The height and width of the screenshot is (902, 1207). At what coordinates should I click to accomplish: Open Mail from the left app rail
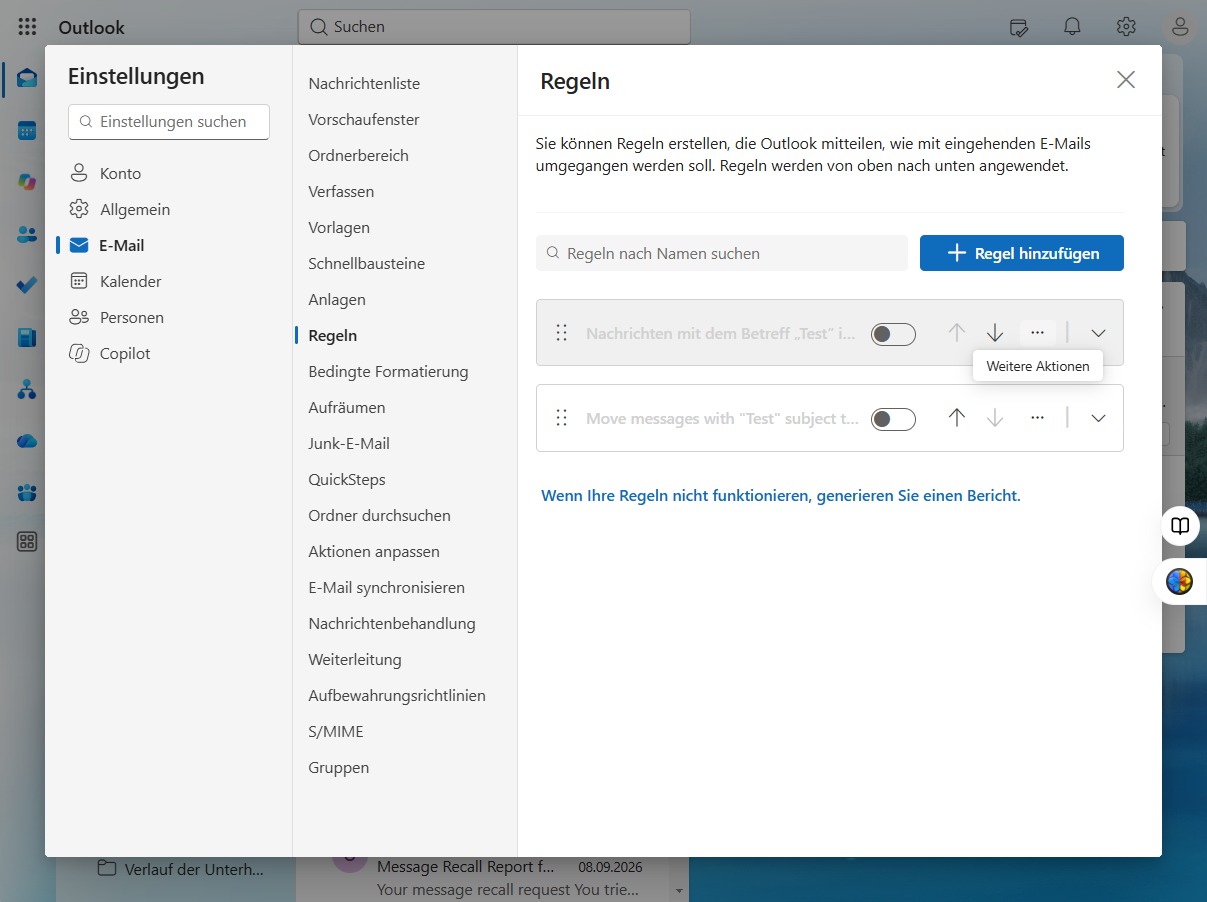point(27,79)
